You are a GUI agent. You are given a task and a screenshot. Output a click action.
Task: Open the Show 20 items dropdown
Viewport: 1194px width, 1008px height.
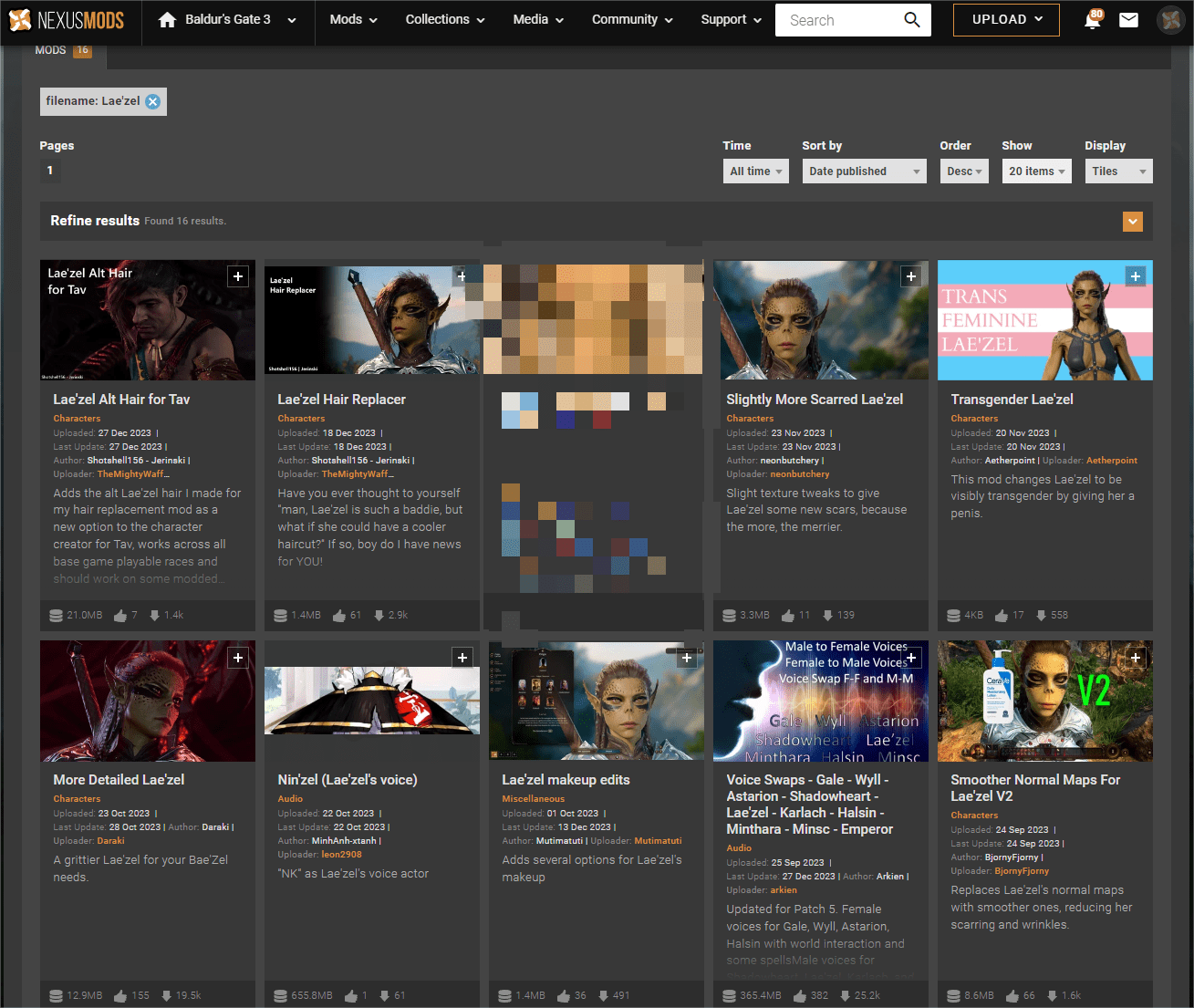pyautogui.click(x=1037, y=171)
